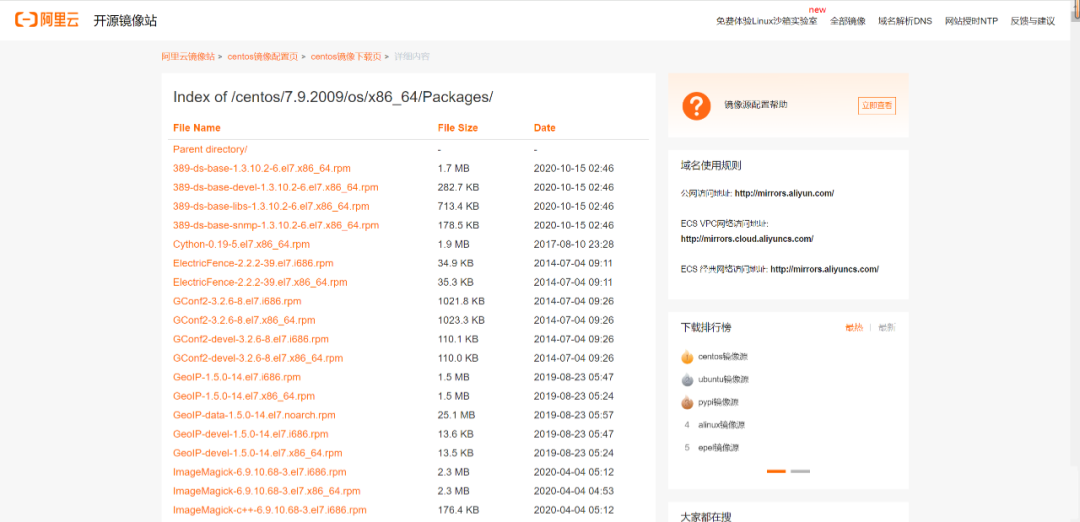Click the 1021.8 KB file size cell
The image size is (1080, 522).
(x=461, y=301)
